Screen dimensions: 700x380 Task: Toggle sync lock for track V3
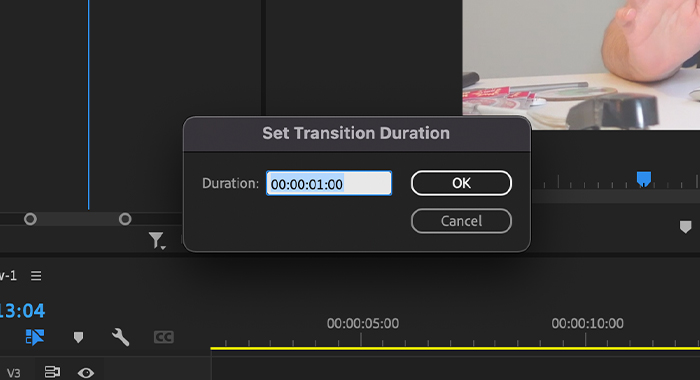52,372
